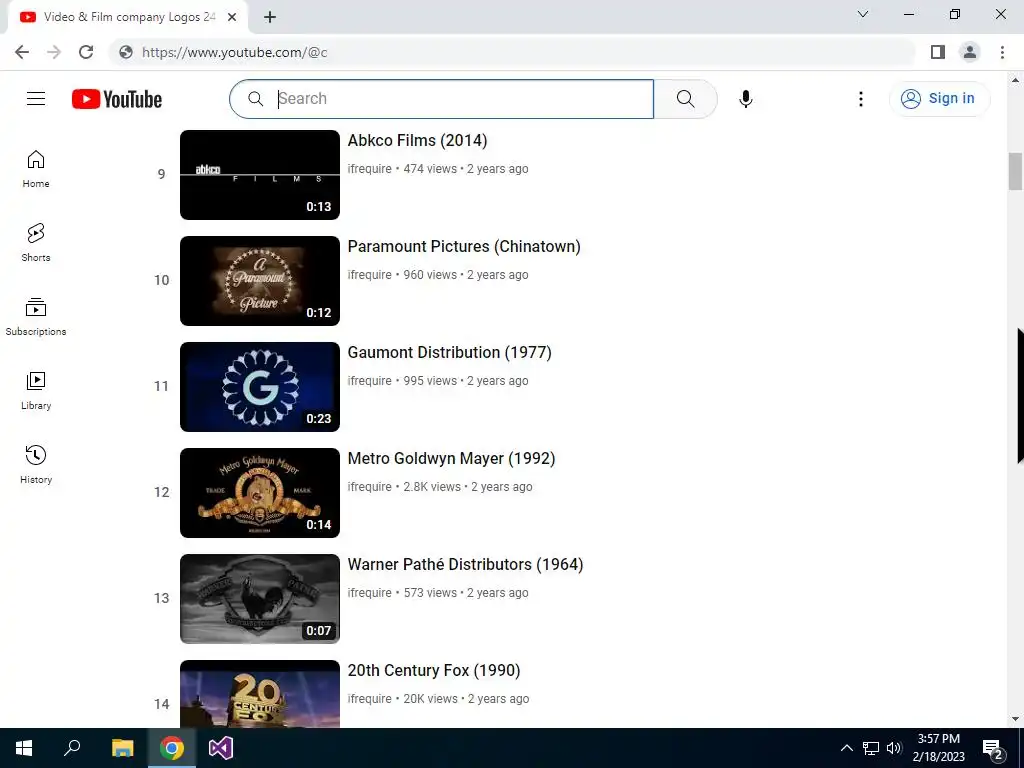Play the Gaumont Distribution thumbnail

(x=260, y=387)
